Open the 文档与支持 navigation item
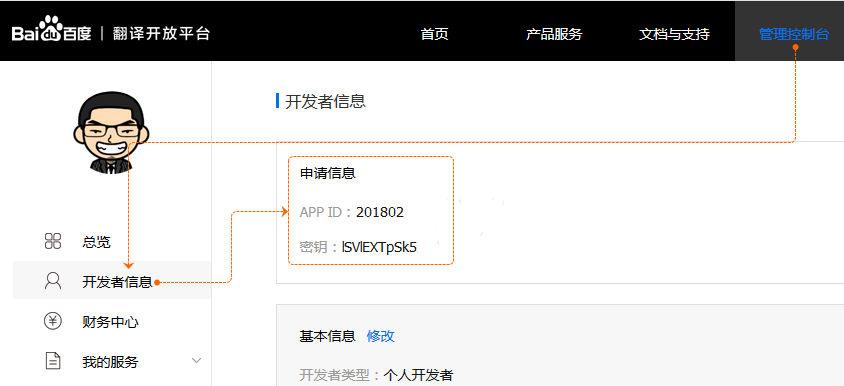Screen dimensions: 844x386 674,34
